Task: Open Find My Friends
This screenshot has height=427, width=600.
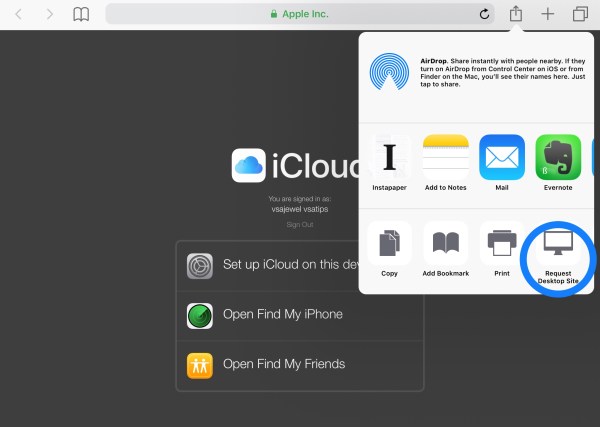Action: 300,364
